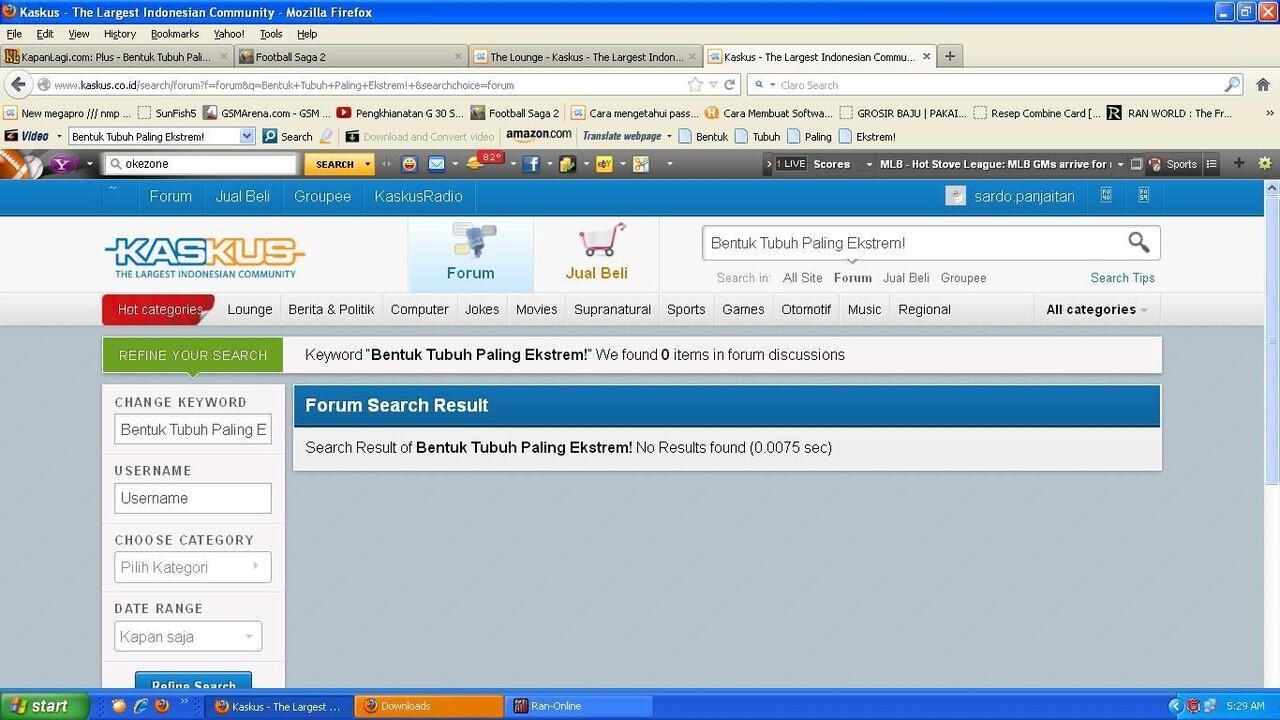Open the Search Tips link
This screenshot has width=1280, height=720.
click(x=1122, y=278)
